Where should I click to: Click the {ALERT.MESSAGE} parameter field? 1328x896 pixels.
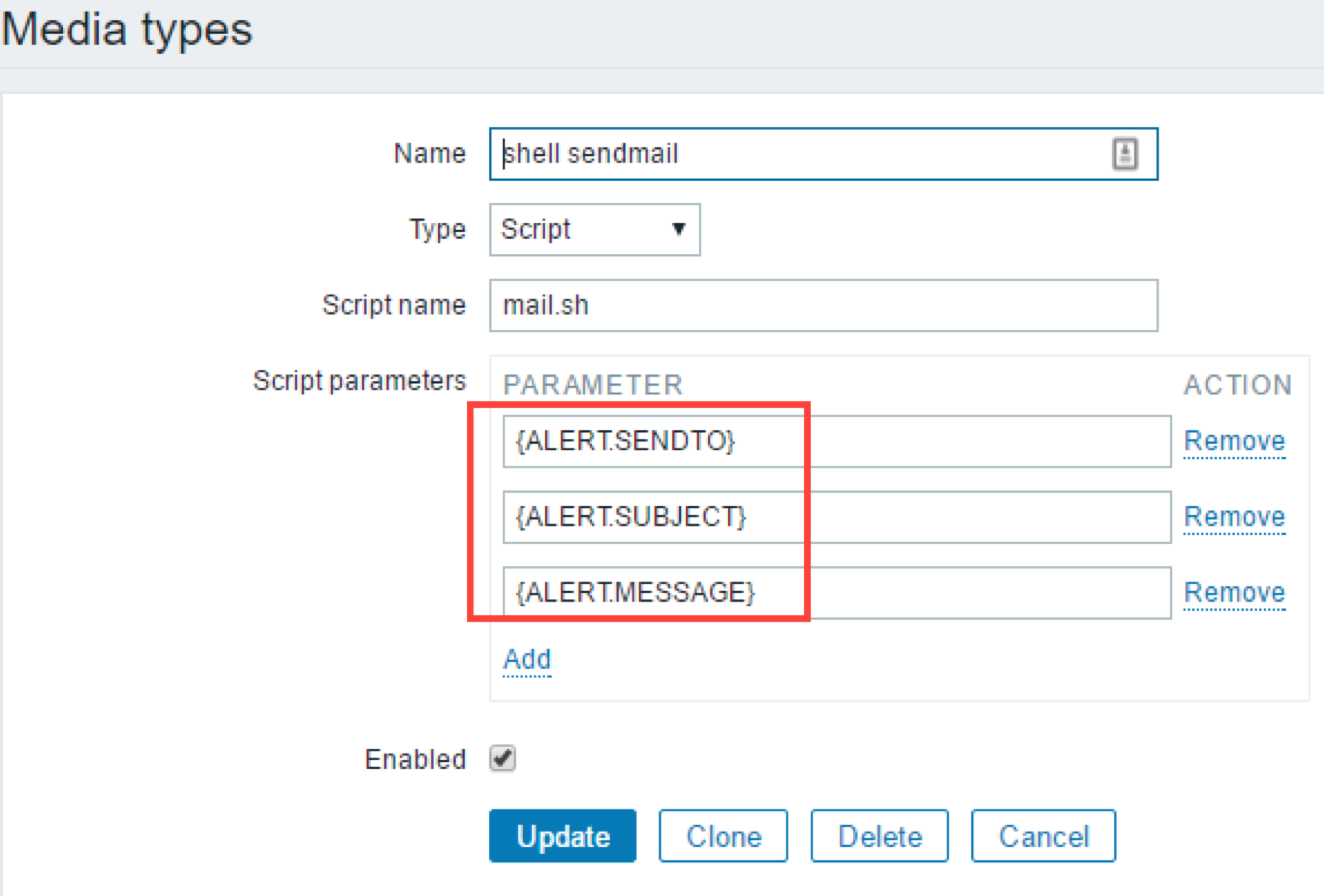[x=836, y=593]
